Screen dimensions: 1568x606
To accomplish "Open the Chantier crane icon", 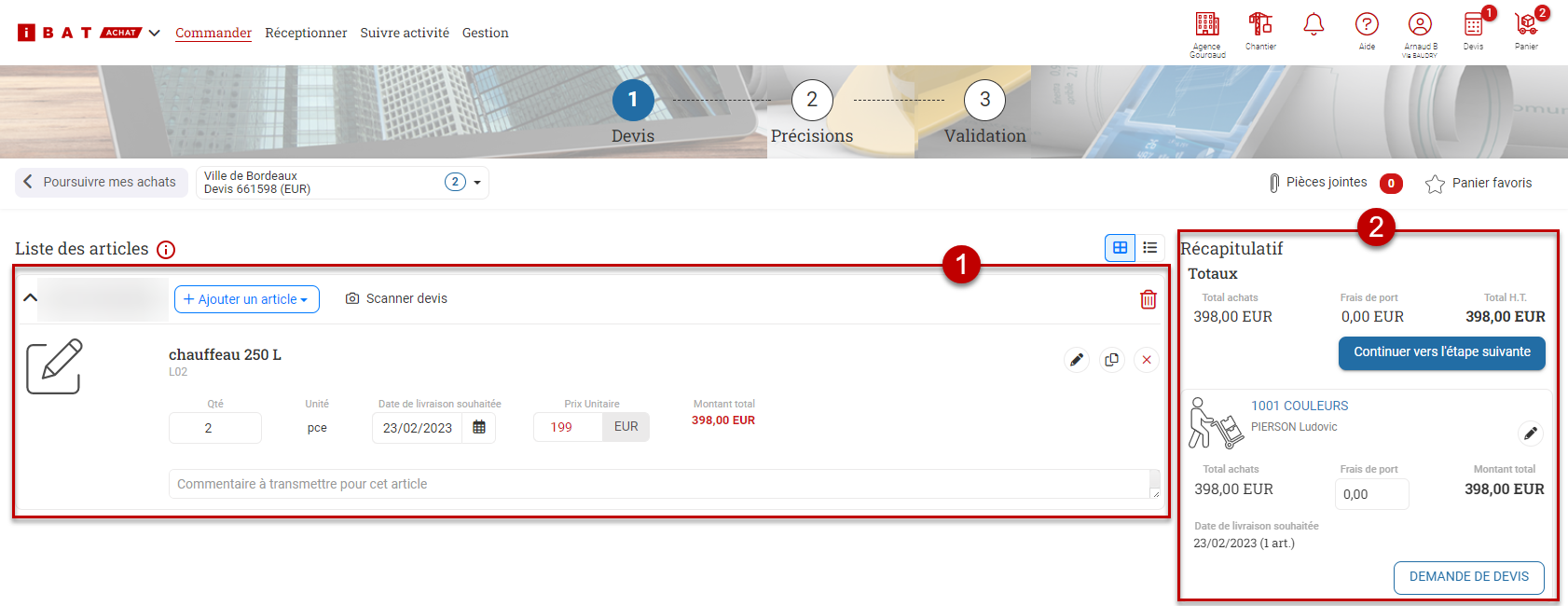I will point(1260,25).
